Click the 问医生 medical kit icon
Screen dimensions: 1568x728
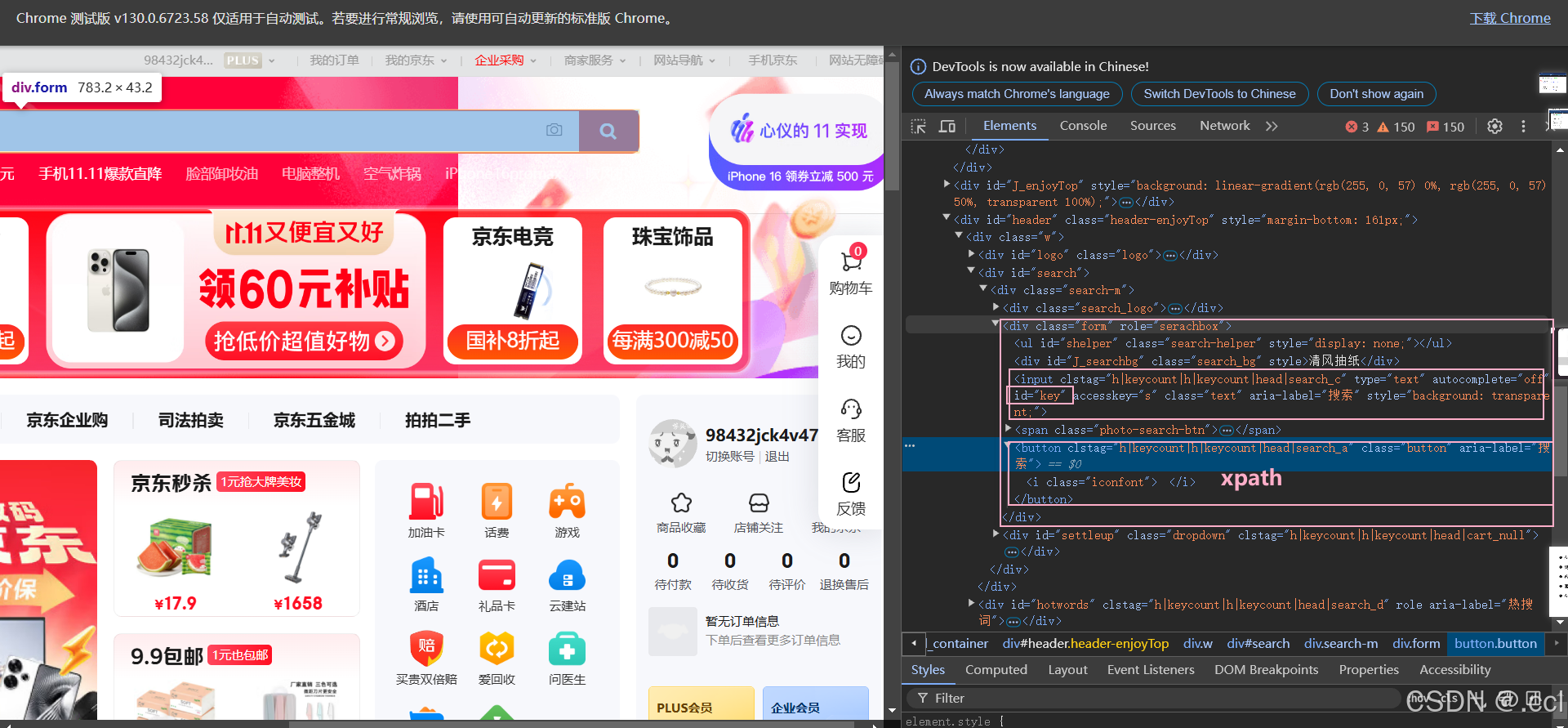click(567, 649)
